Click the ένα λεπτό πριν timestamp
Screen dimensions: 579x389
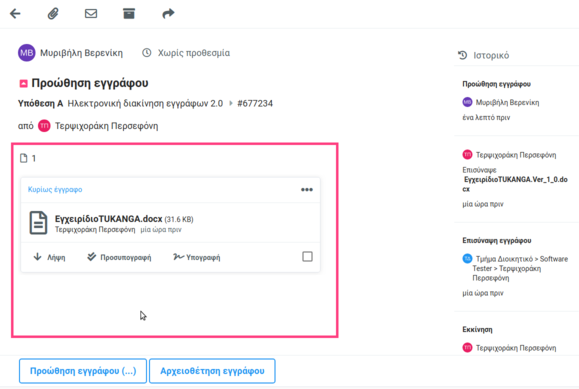[486, 117]
